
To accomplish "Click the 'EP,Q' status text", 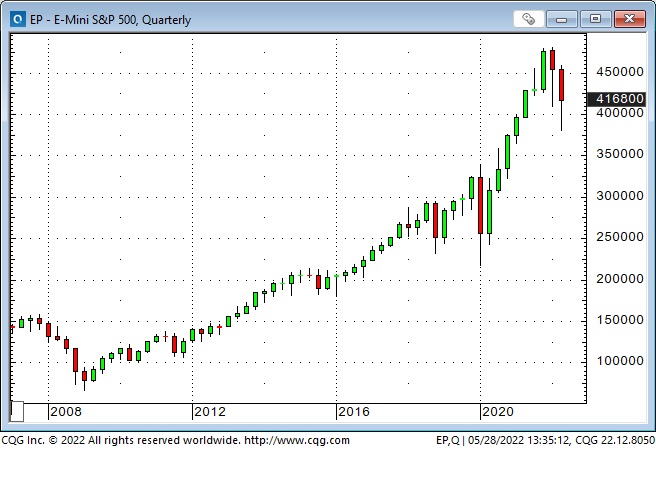I will [x=448, y=440].
